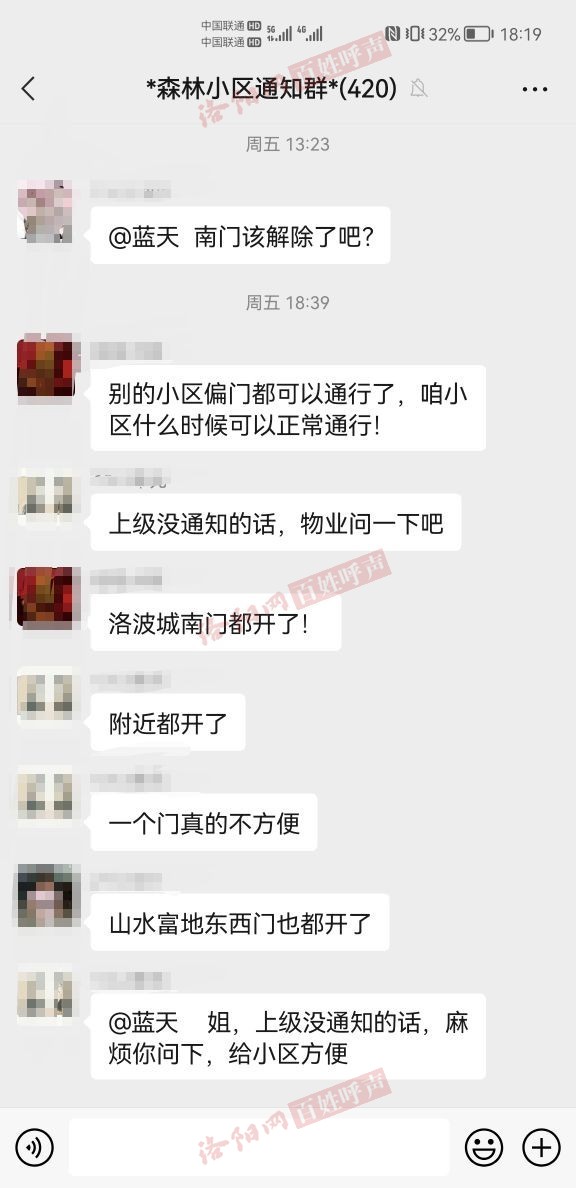
Task: Tap the battery indicator in status bar
Action: pos(478,34)
